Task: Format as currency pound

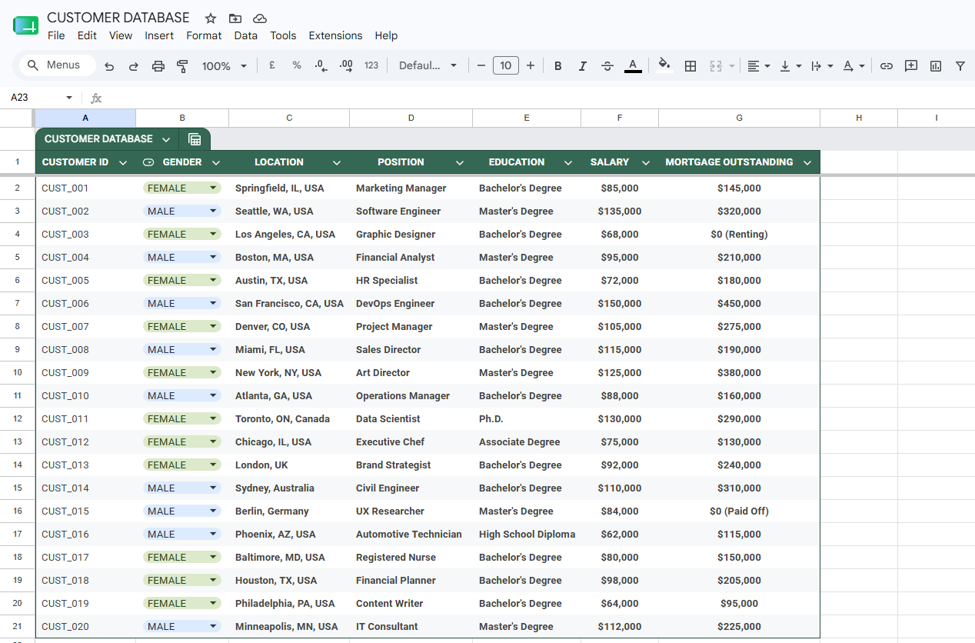Action: [x=272, y=65]
